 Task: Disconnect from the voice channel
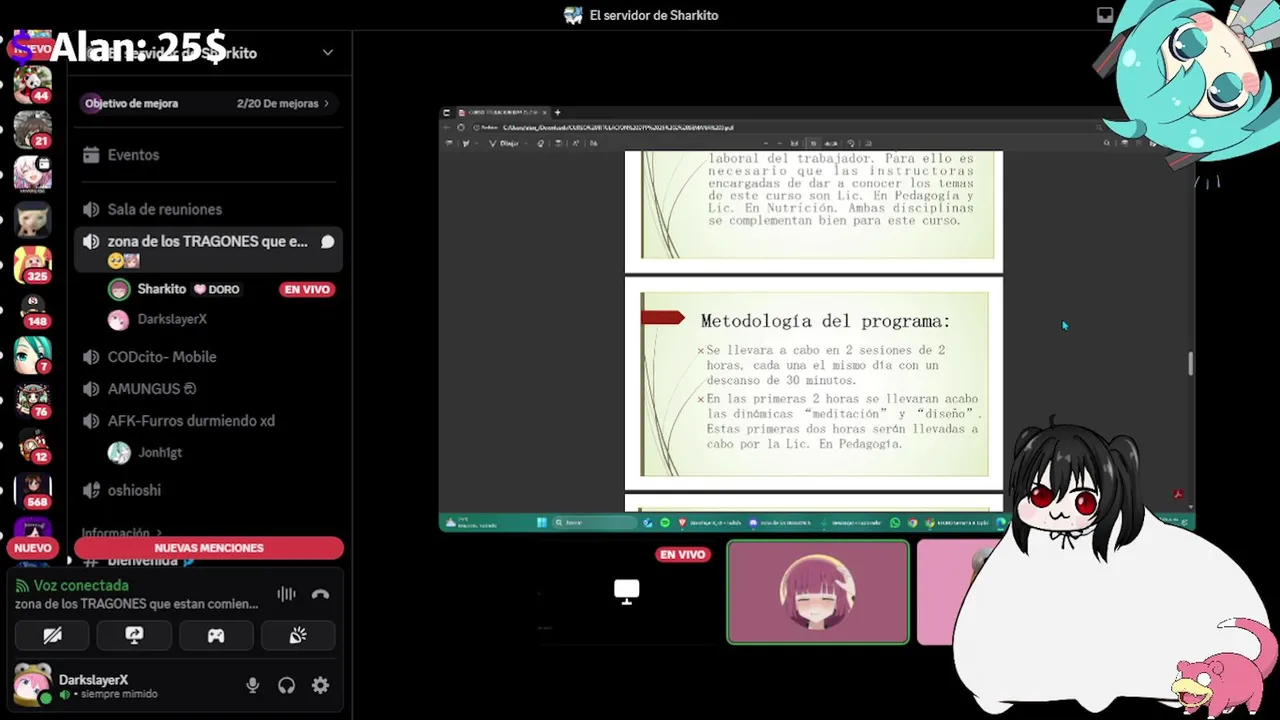pyautogui.click(x=320, y=594)
